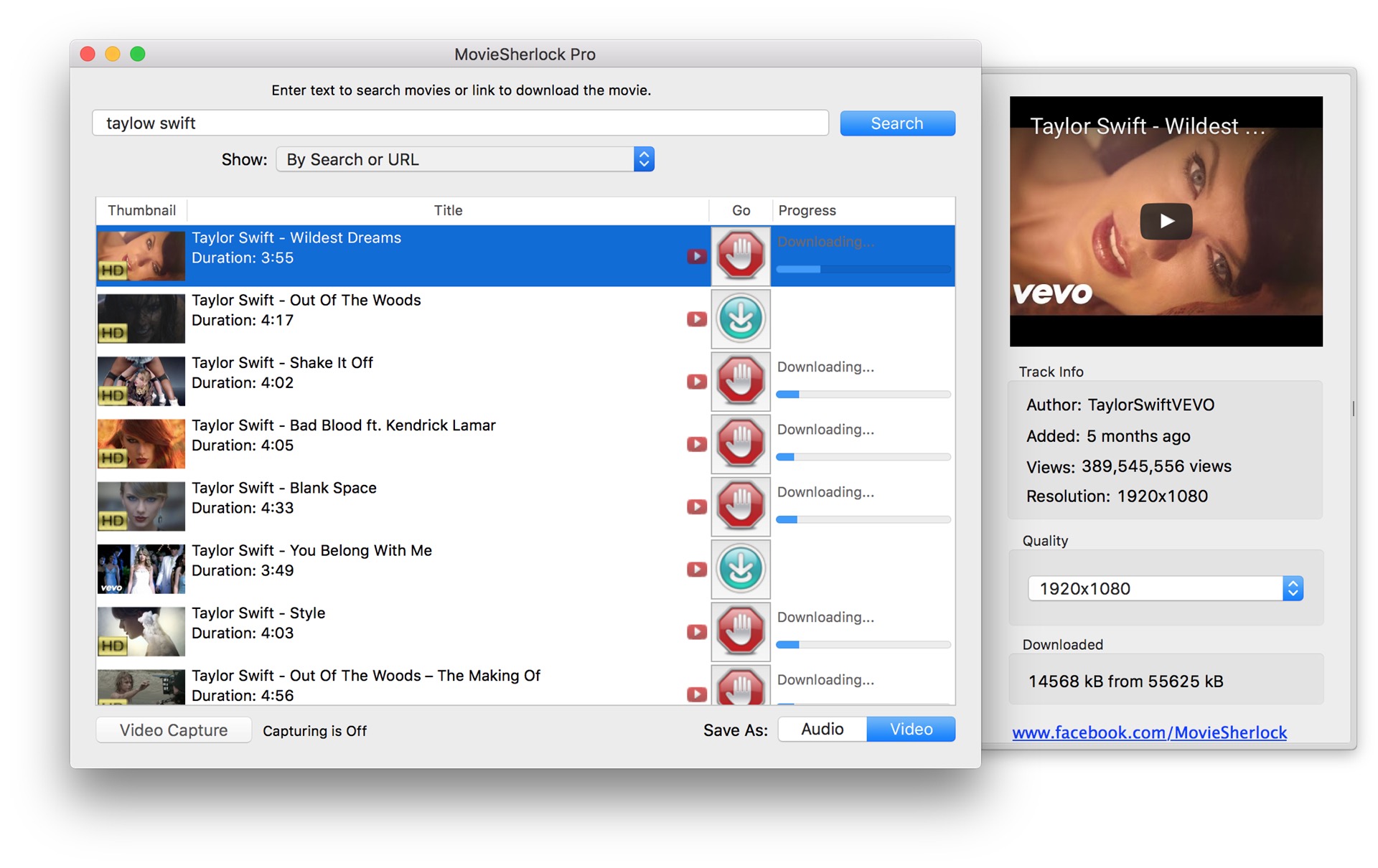Select "Out Of The Woods – The Making Of" title
Image resolution: width=1378 pixels, height=868 pixels.
366,675
